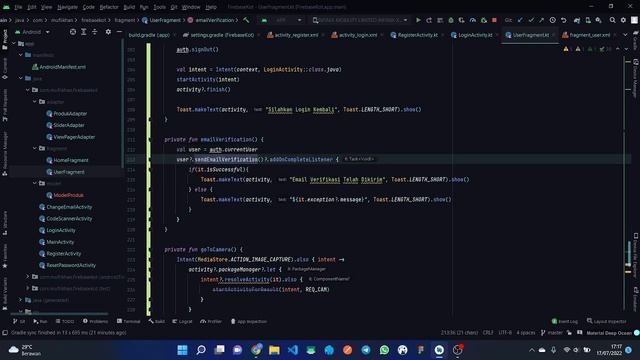640x360 pixels.
Task: Open the Terminal tool window
Action: coord(129,322)
